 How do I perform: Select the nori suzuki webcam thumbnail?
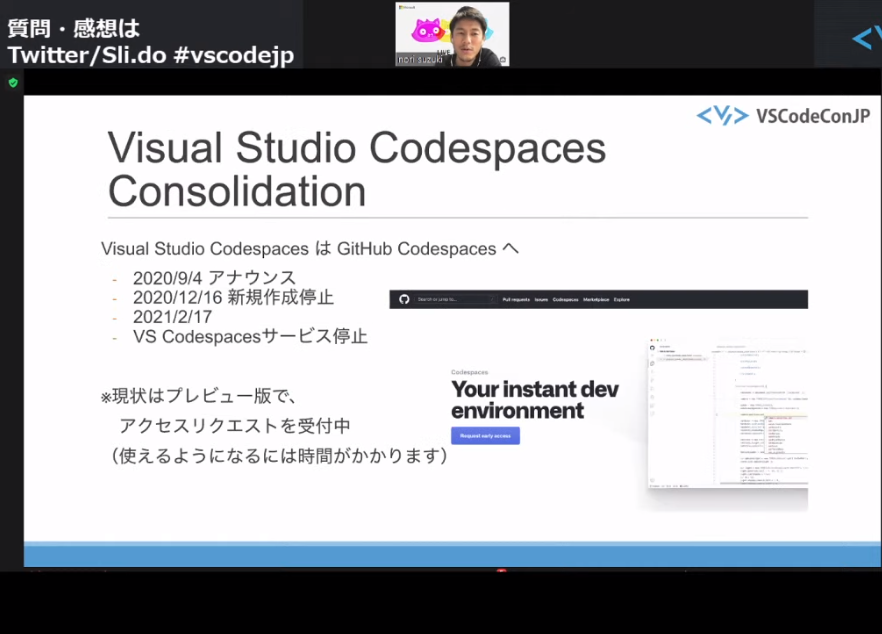click(x=452, y=34)
